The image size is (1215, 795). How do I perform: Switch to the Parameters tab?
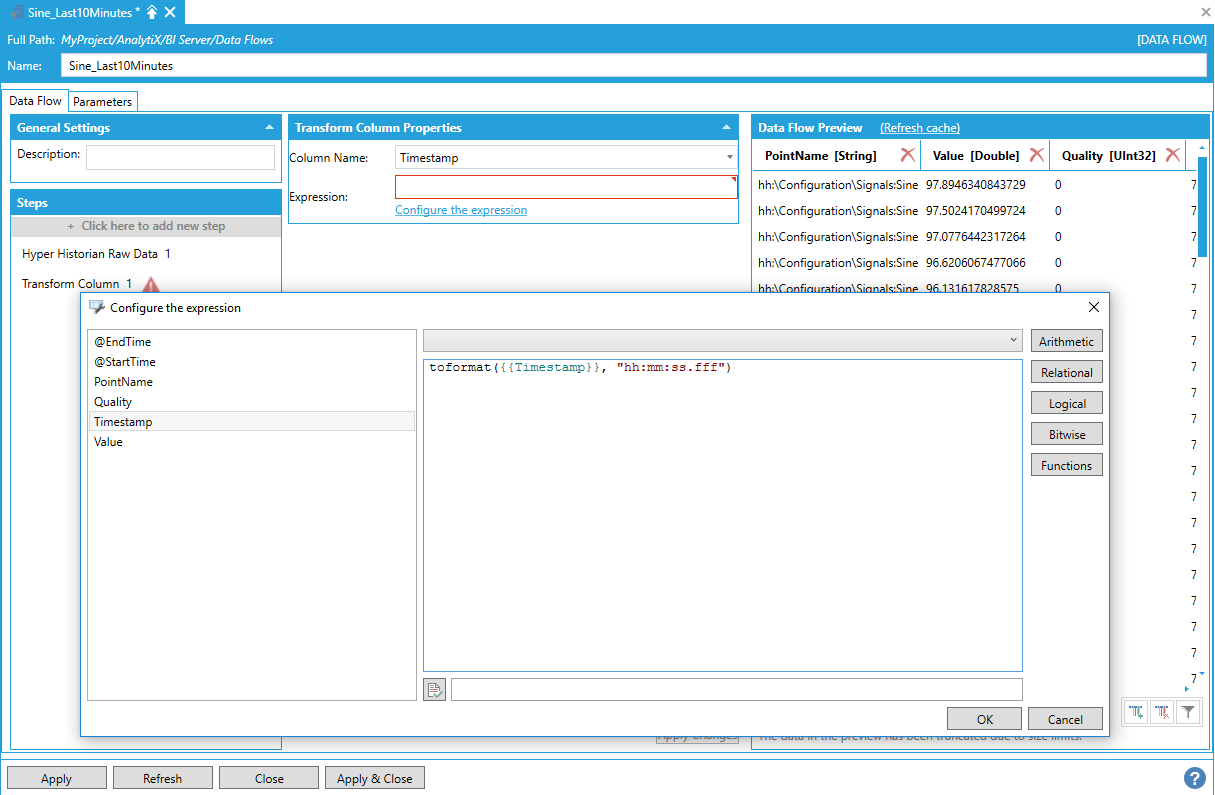click(102, 102)
